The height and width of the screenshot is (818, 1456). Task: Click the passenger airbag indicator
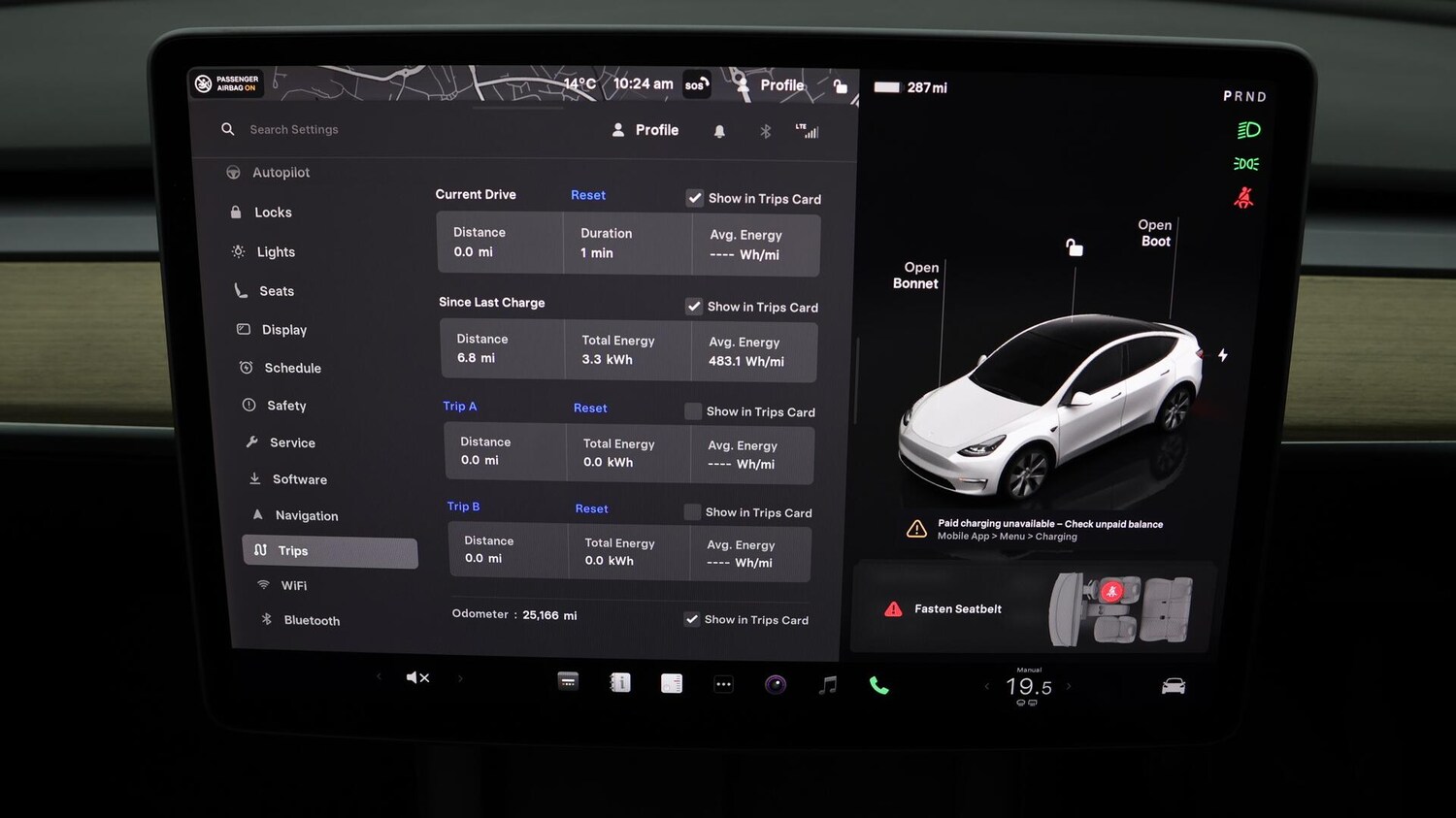click(226, 83)
